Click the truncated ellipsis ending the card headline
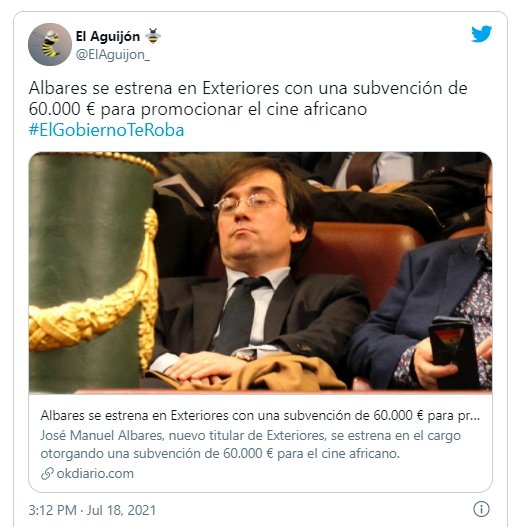Image resolution: width=513 pixels, height=527 pixels. coord(475,417)
